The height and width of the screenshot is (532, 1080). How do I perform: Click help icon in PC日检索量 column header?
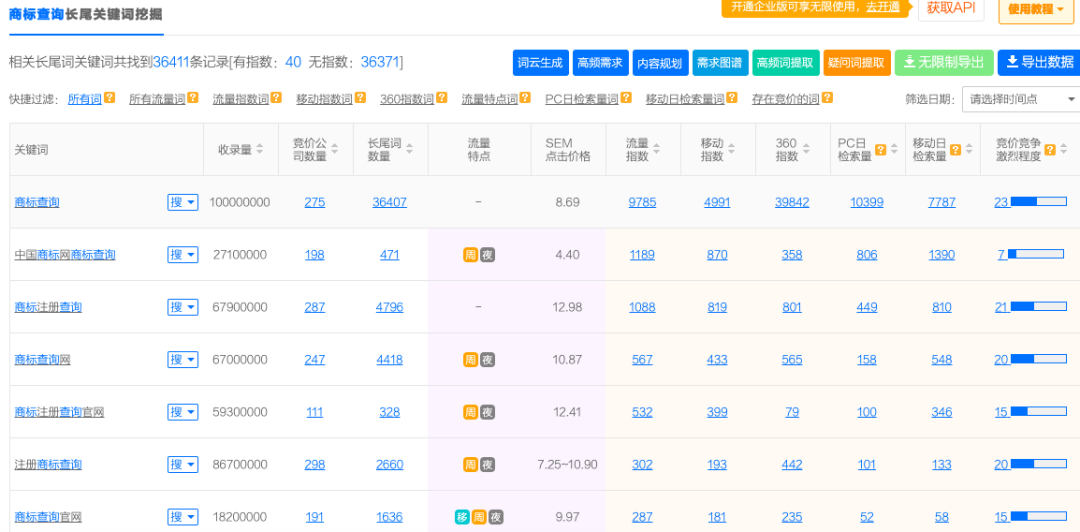coord(880,150)
